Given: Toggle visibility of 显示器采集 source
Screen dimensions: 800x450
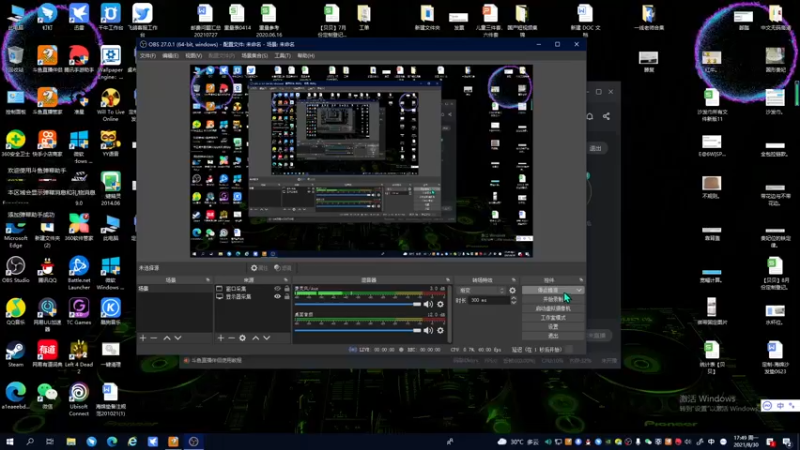Looking at the screenshot, I should tap(278, 296).
